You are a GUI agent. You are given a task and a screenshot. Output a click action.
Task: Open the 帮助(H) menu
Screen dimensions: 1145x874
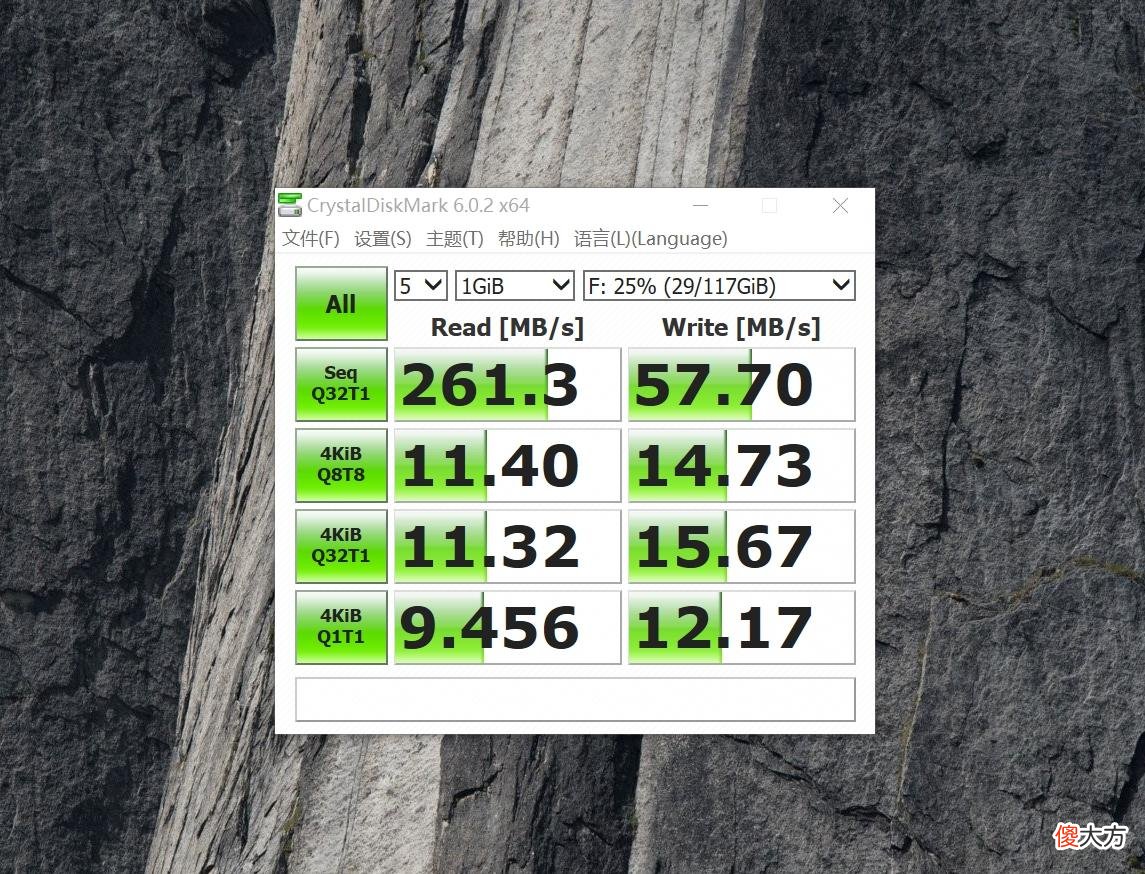tap(529, 239)
